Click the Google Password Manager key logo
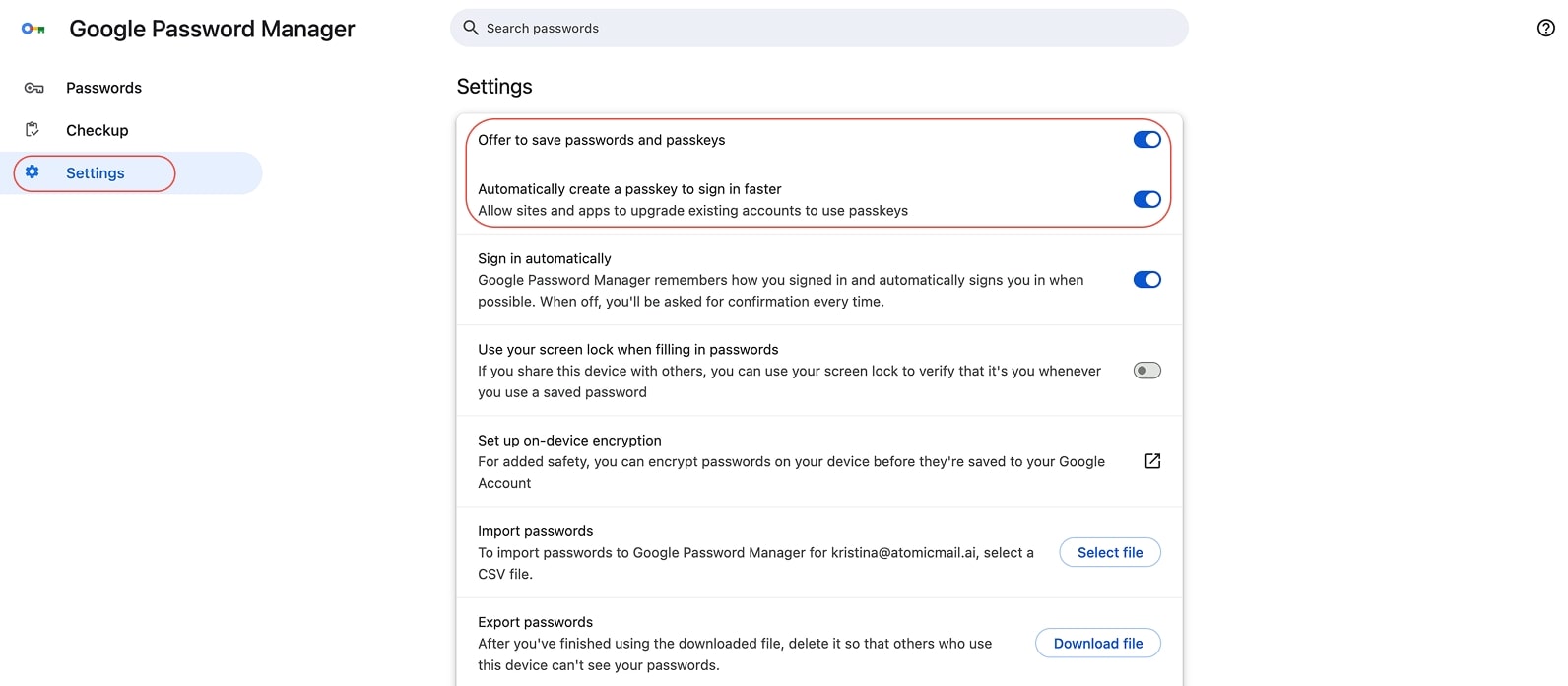Screen dimensions: 1568x686 (x=33, y=29)
